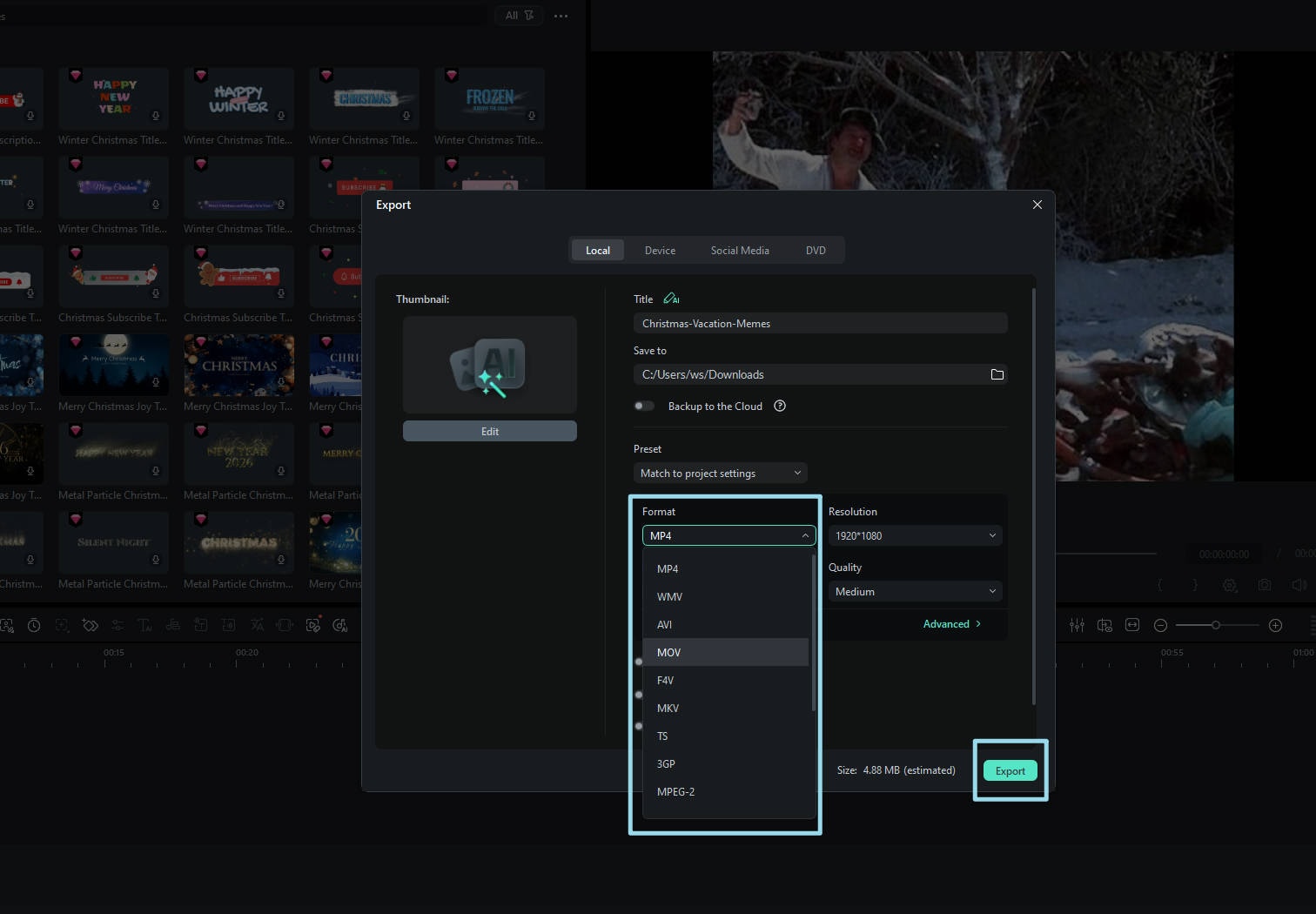Click the snapshot camera icon under the preview
Screen dimensions: 1316x914
point(1265,585)
